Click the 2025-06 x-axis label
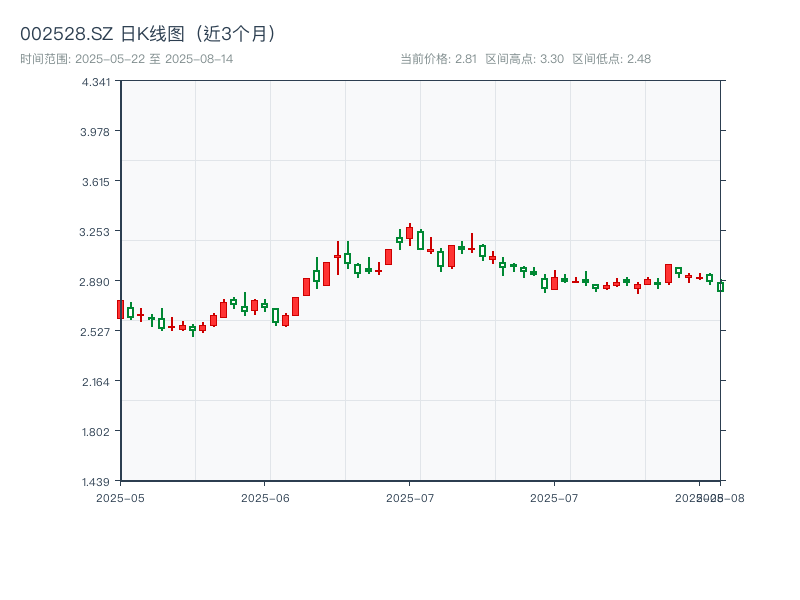The width and height of the screenshot is (800, 600). 265,497
